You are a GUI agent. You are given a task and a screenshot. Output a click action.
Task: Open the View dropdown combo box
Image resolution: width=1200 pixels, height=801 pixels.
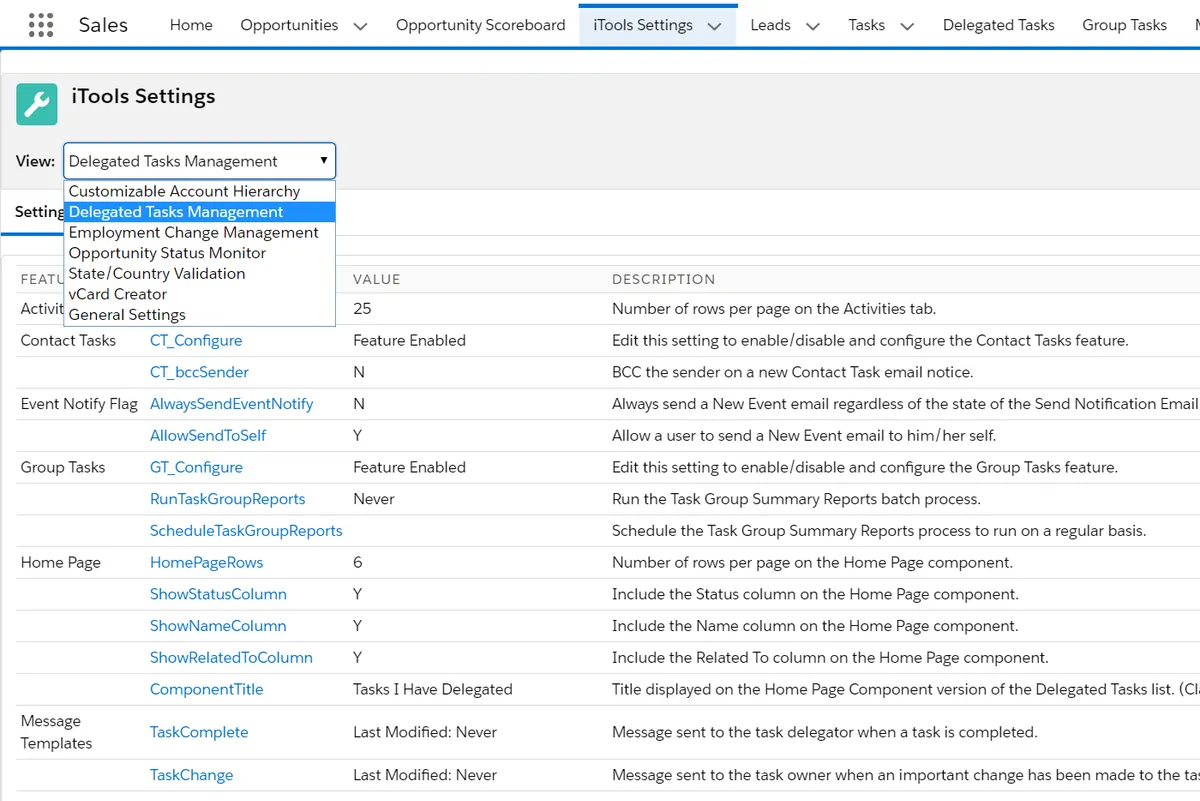[200, 161]
